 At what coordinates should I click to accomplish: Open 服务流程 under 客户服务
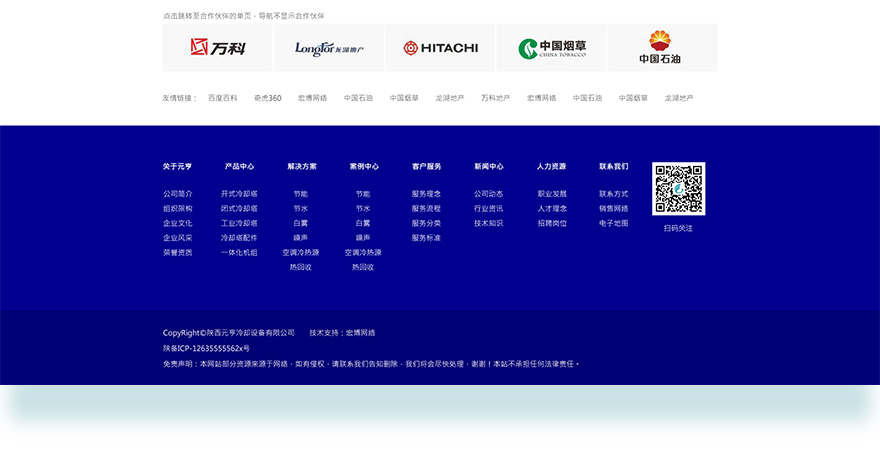tap(426, 209)
